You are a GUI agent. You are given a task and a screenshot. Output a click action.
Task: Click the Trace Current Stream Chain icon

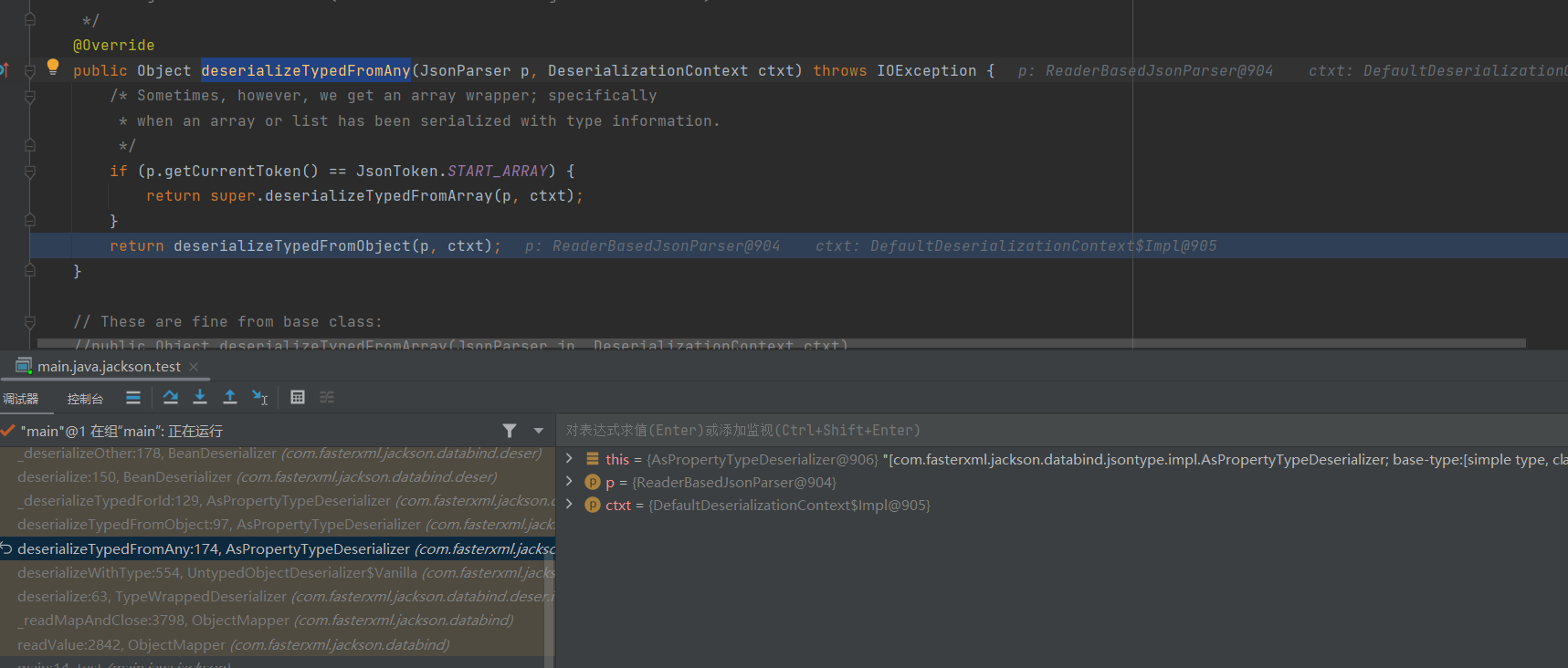[327, 397]
